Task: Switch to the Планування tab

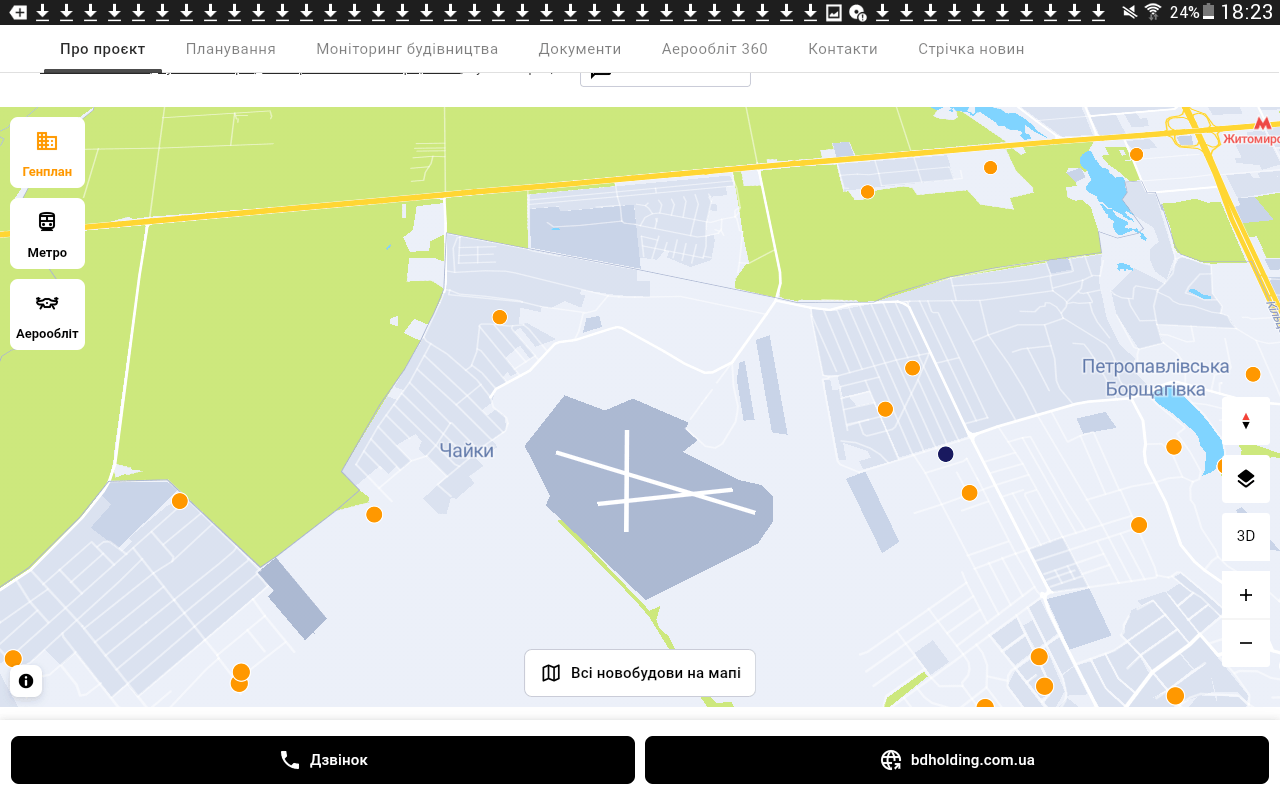Action: click(x=230, y=49)
